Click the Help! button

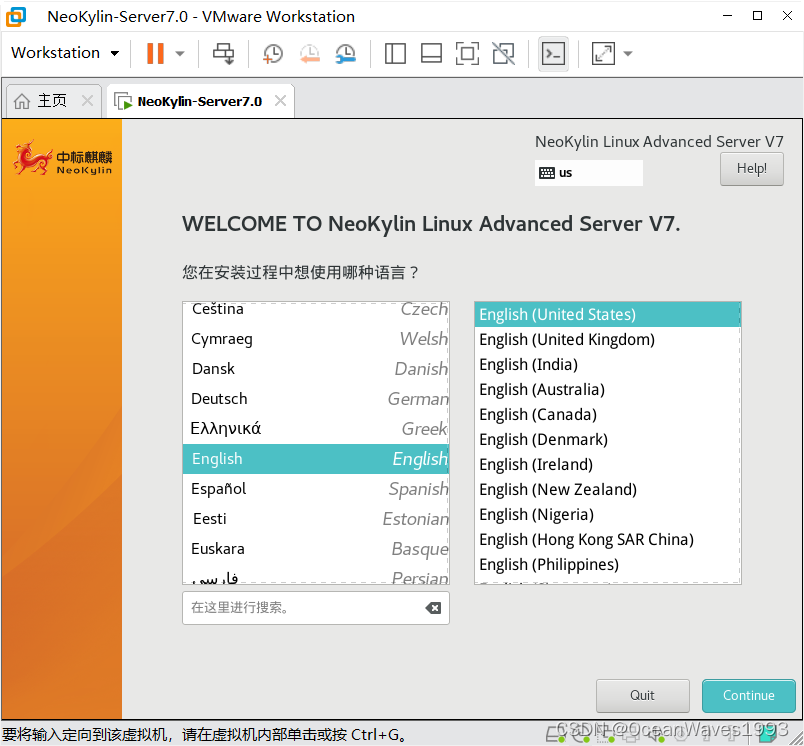751,169
